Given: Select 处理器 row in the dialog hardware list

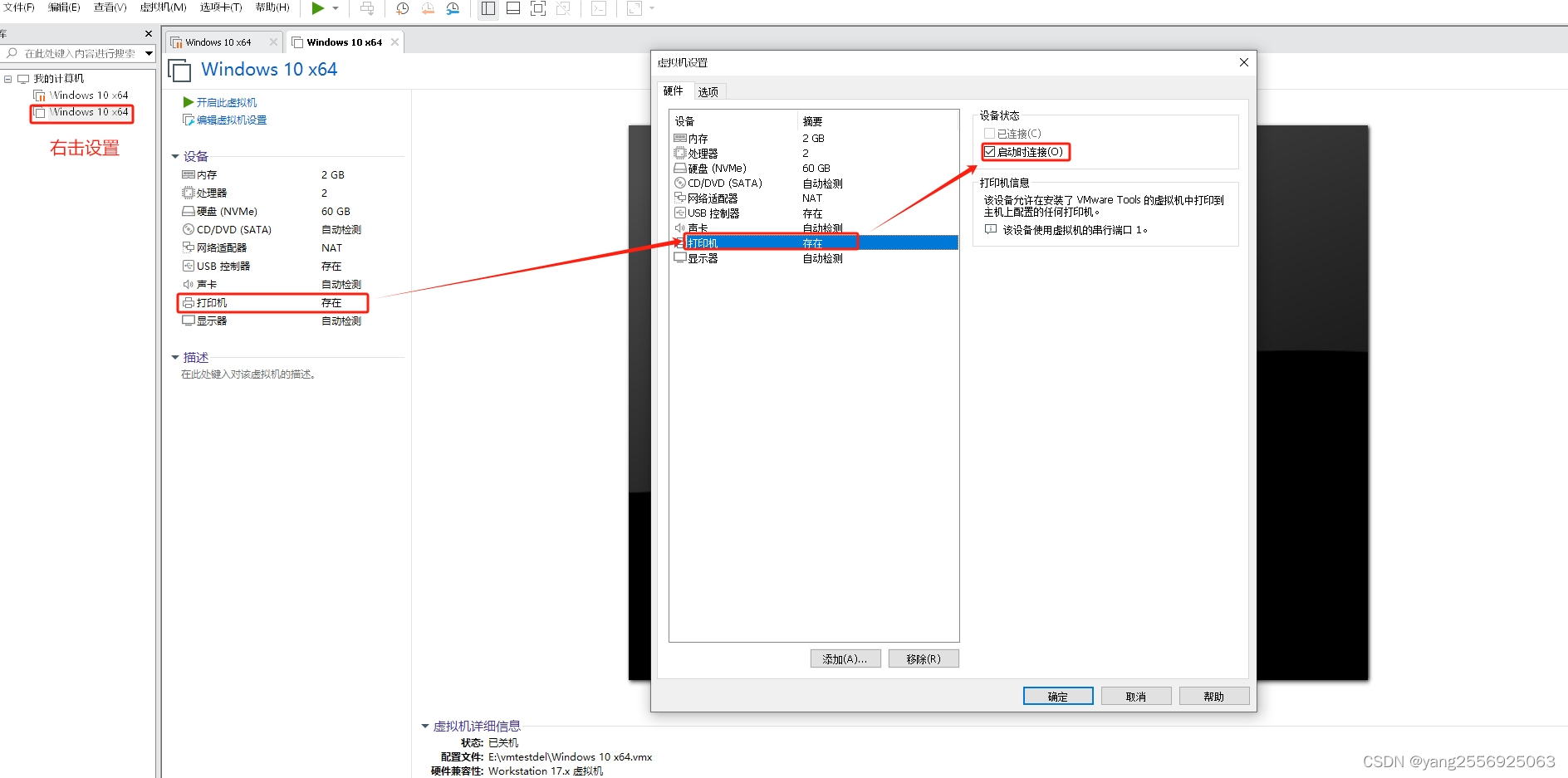Looking at the screenshot, I should tap(814, 154).
